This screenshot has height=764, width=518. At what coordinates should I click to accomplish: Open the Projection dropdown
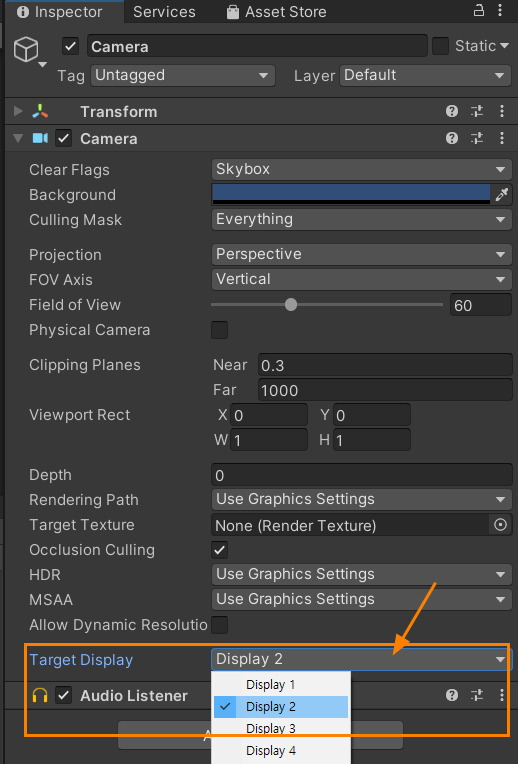pos(362,254)
